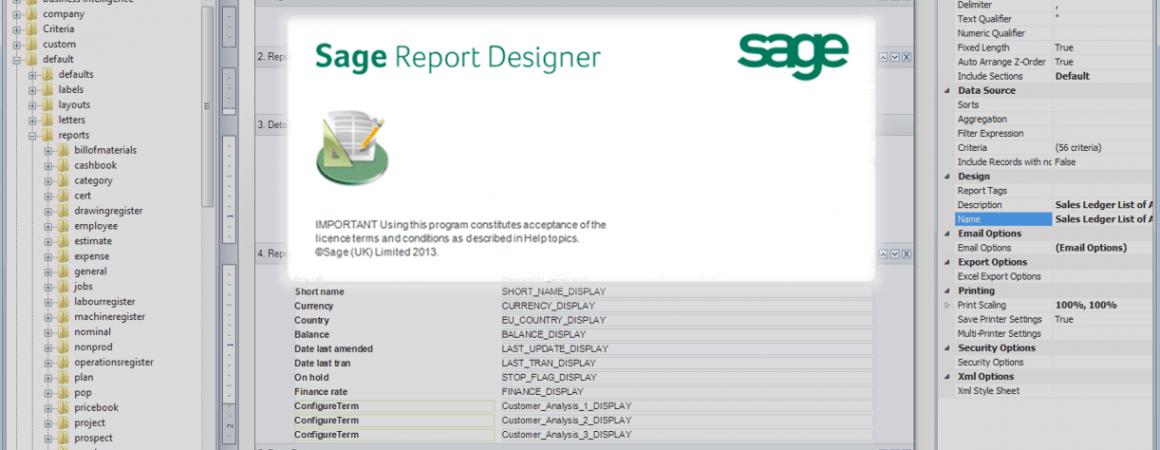Image resolution: width=1160 pixels, height=450 pixels.
Task: Collapse the Design property group
Action: point(947,176)
